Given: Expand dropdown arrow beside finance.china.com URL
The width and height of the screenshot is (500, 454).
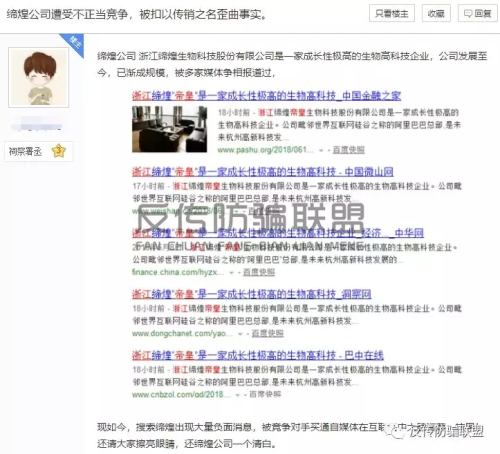Looking at the screenshot, I should [231, 273].
